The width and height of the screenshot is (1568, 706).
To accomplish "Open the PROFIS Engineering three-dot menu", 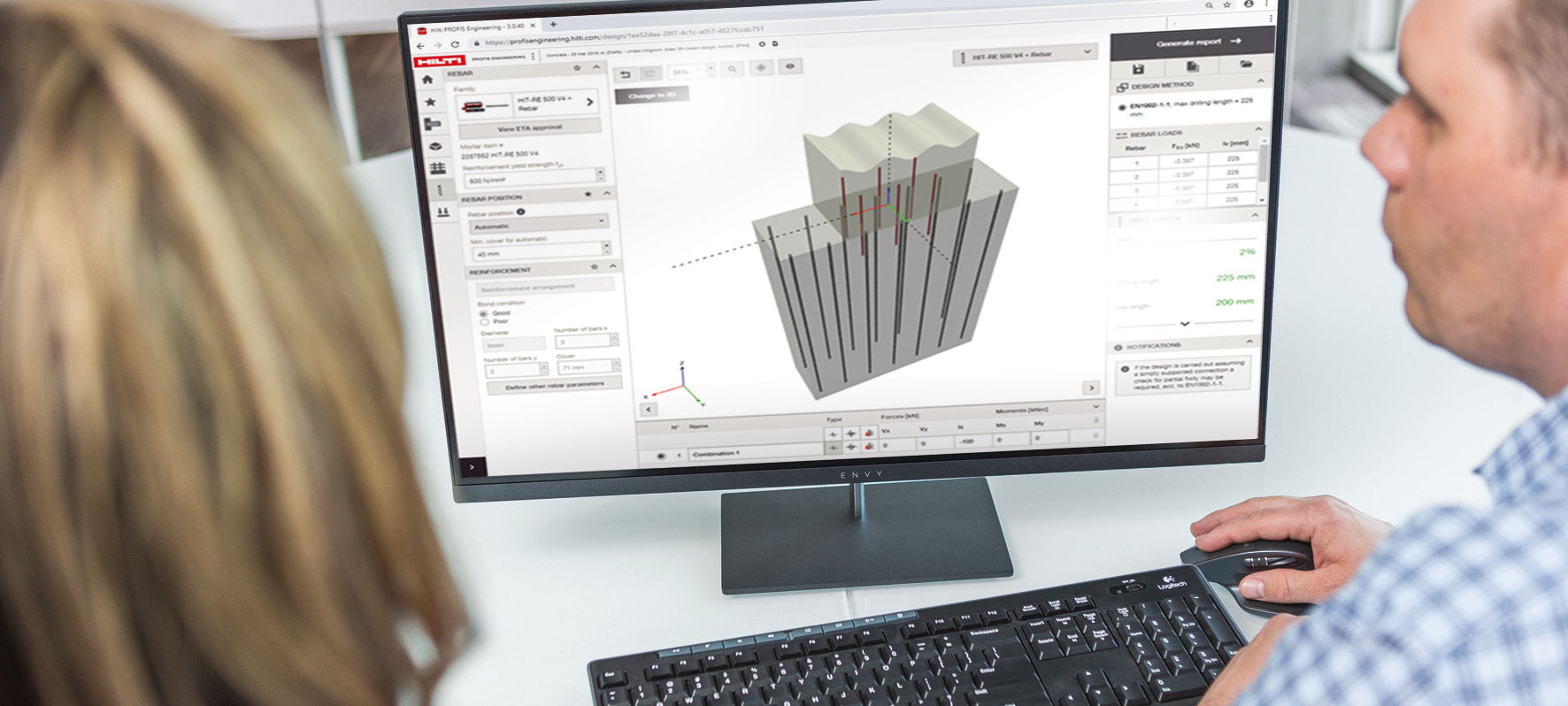I will [533, 56].
